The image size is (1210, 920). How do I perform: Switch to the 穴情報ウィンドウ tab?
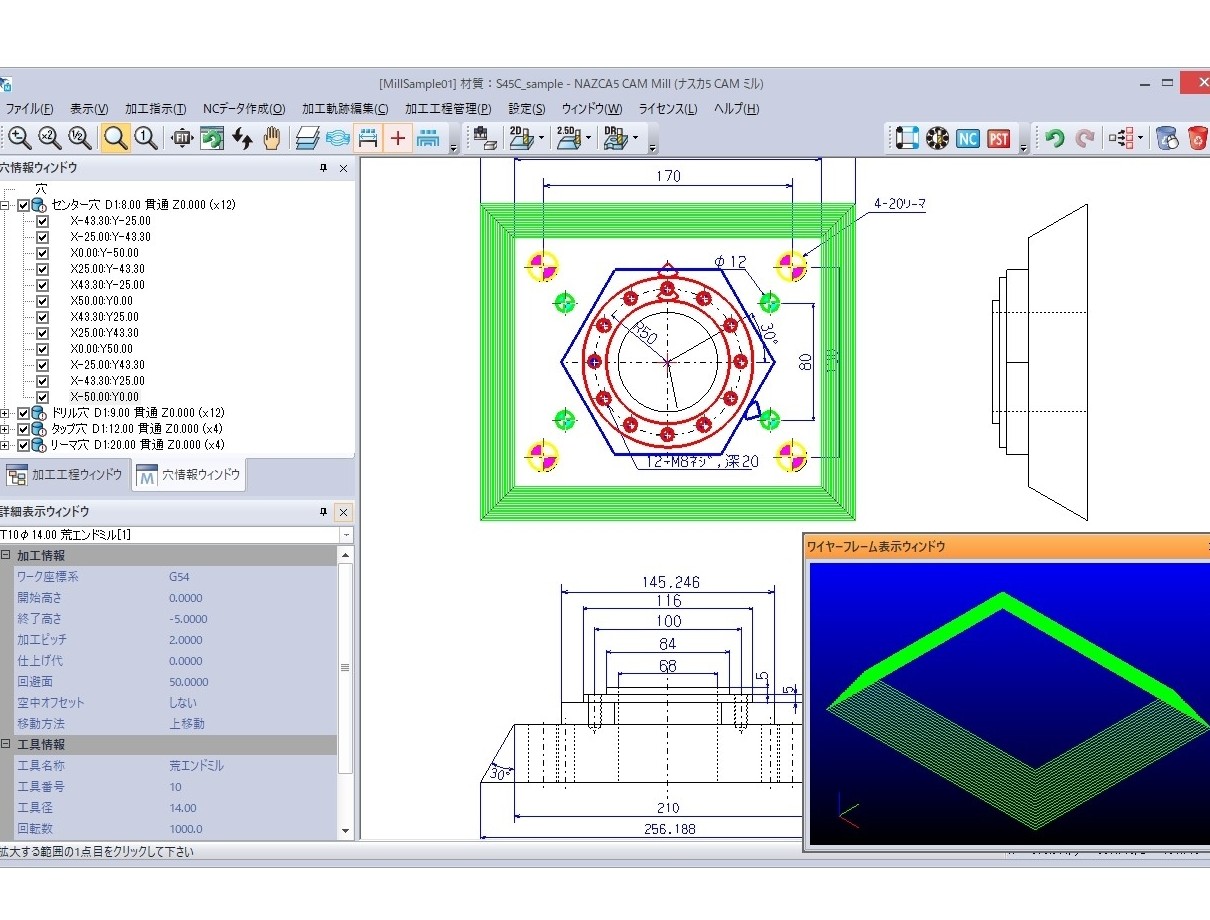point(189,475)
